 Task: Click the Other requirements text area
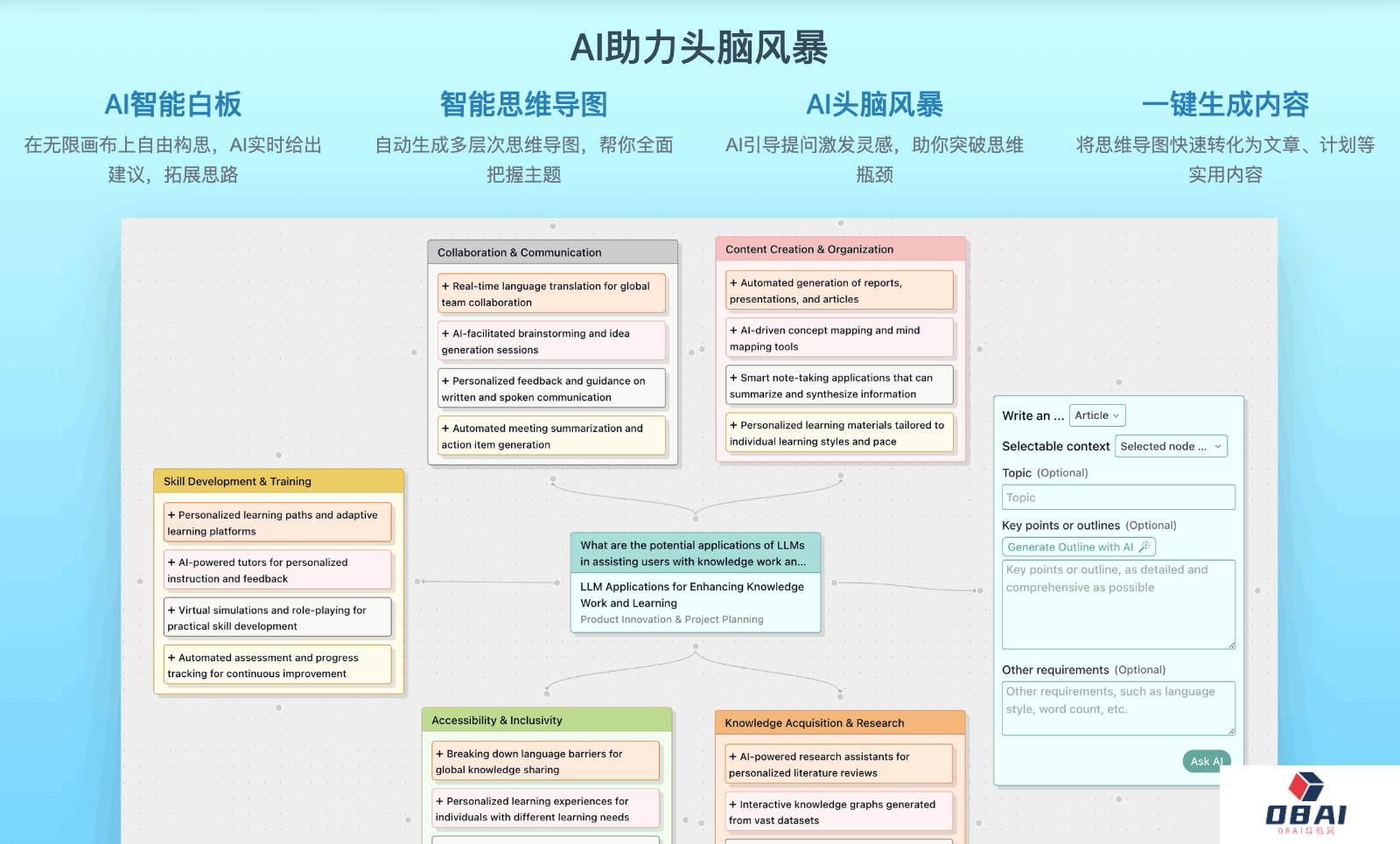pyautogui.click(x=1118, y=708)
